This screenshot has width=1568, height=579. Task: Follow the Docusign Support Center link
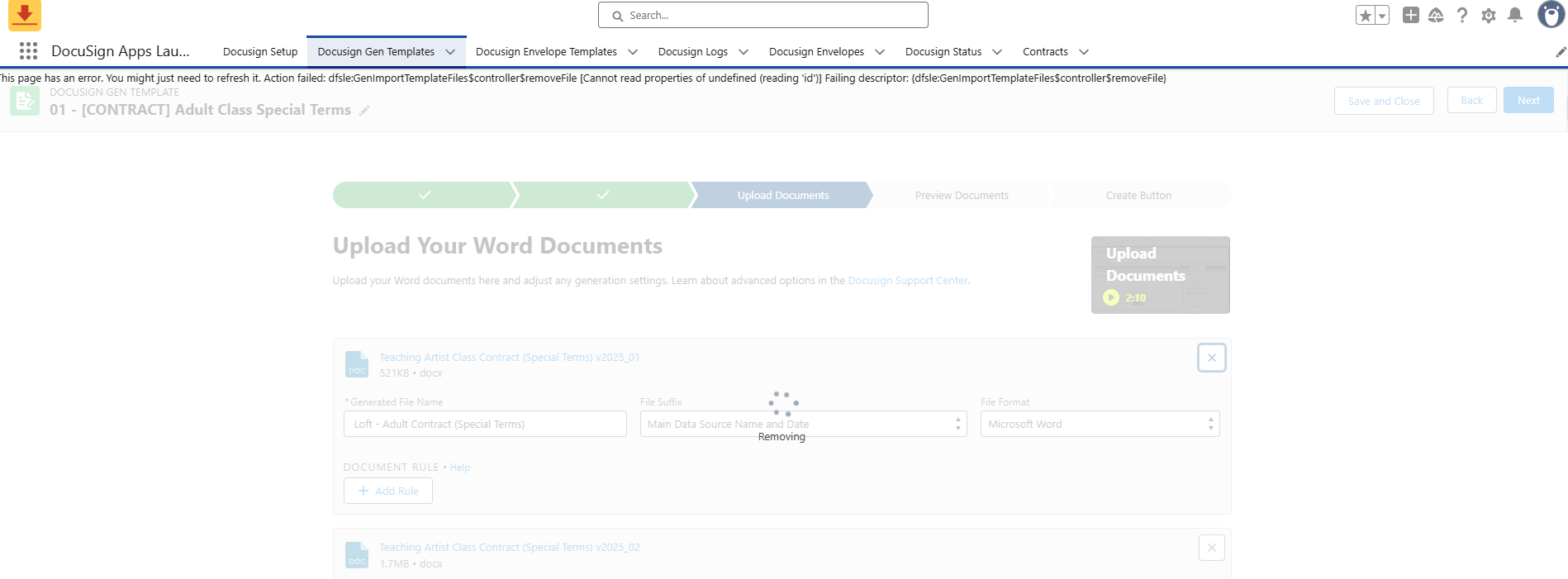pos(908,281)
